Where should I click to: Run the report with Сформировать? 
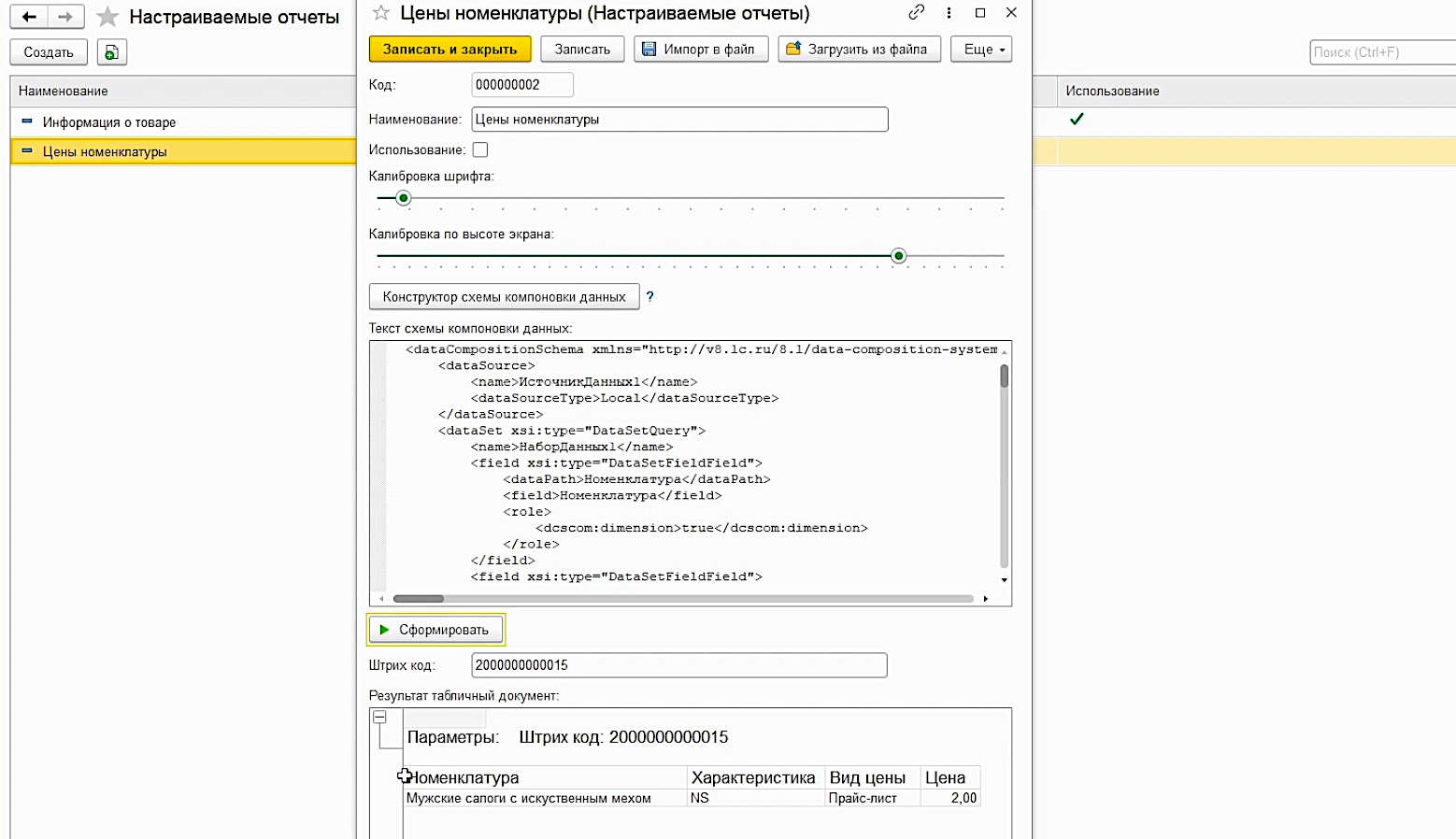(x=435, y=630)
